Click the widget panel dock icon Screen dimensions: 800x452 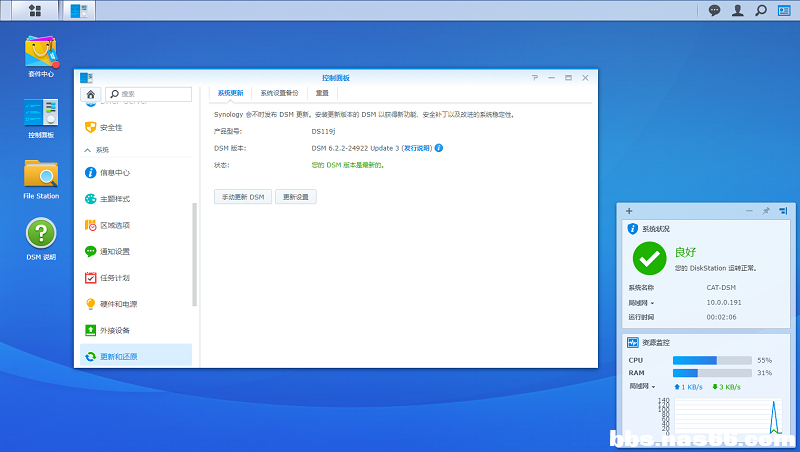click(783, 211)
